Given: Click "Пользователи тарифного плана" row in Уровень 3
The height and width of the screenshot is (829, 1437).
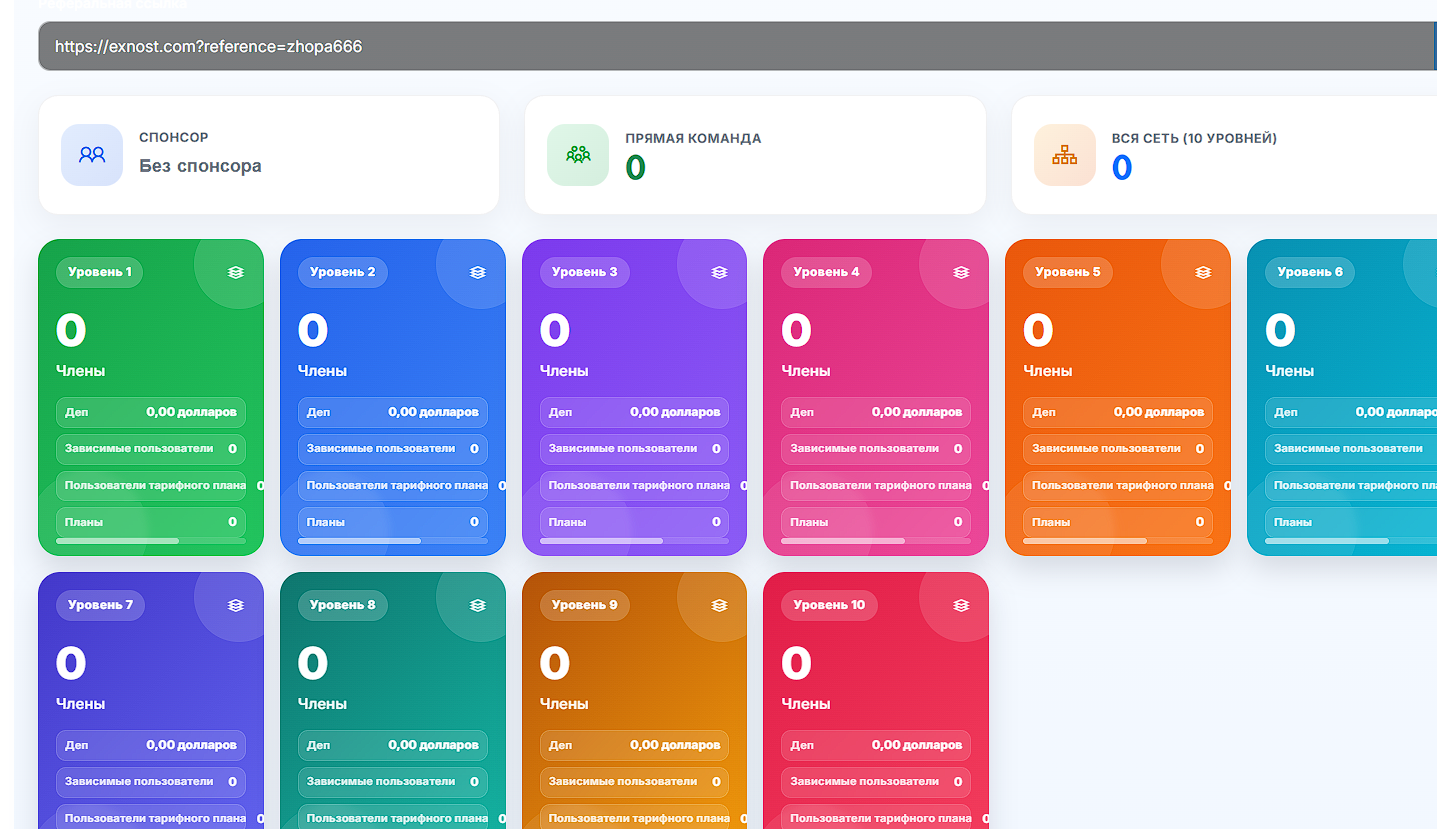Looking at the screenshot, I should (634, 486).
